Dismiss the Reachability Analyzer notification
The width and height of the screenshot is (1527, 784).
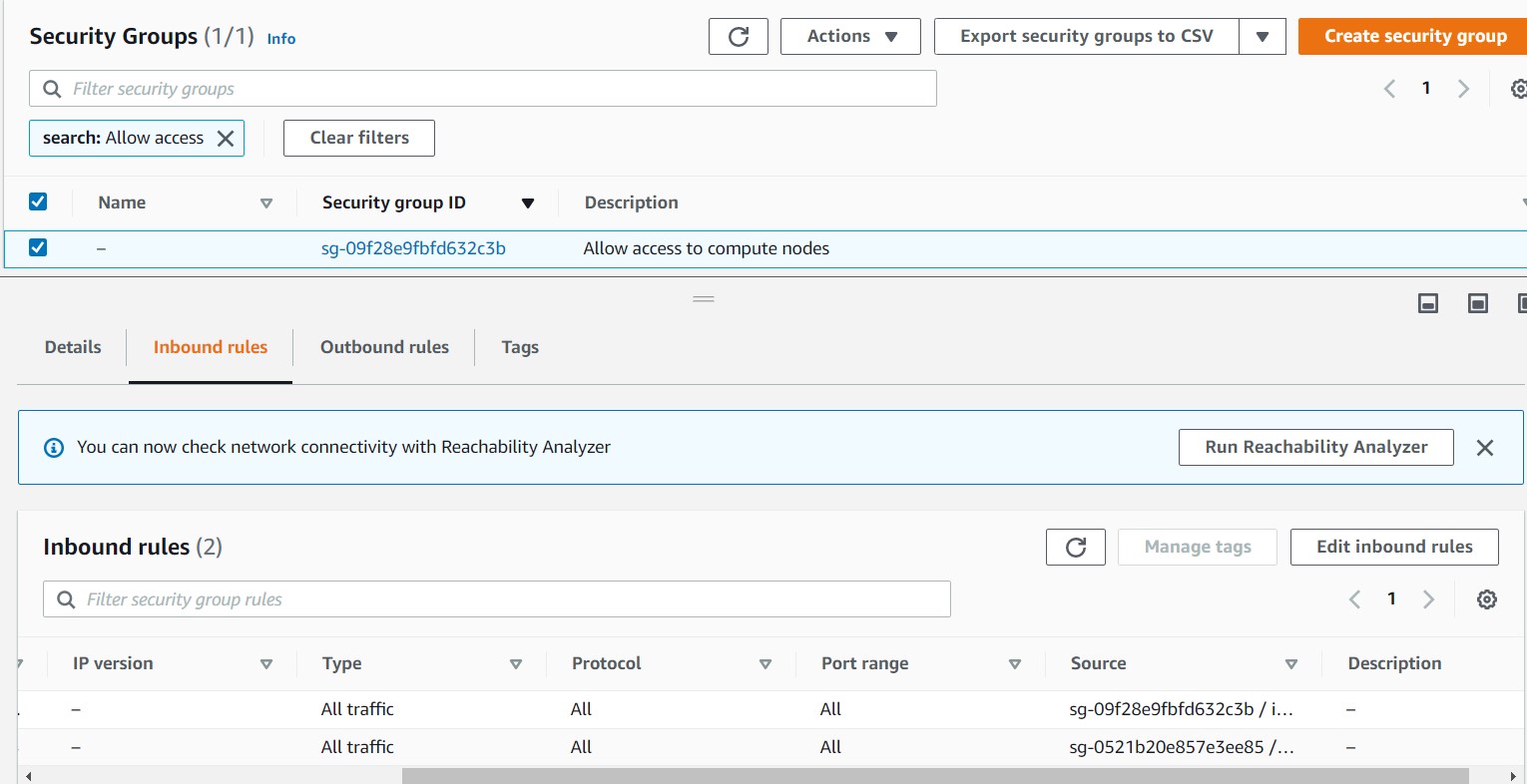click(1484, 447)
